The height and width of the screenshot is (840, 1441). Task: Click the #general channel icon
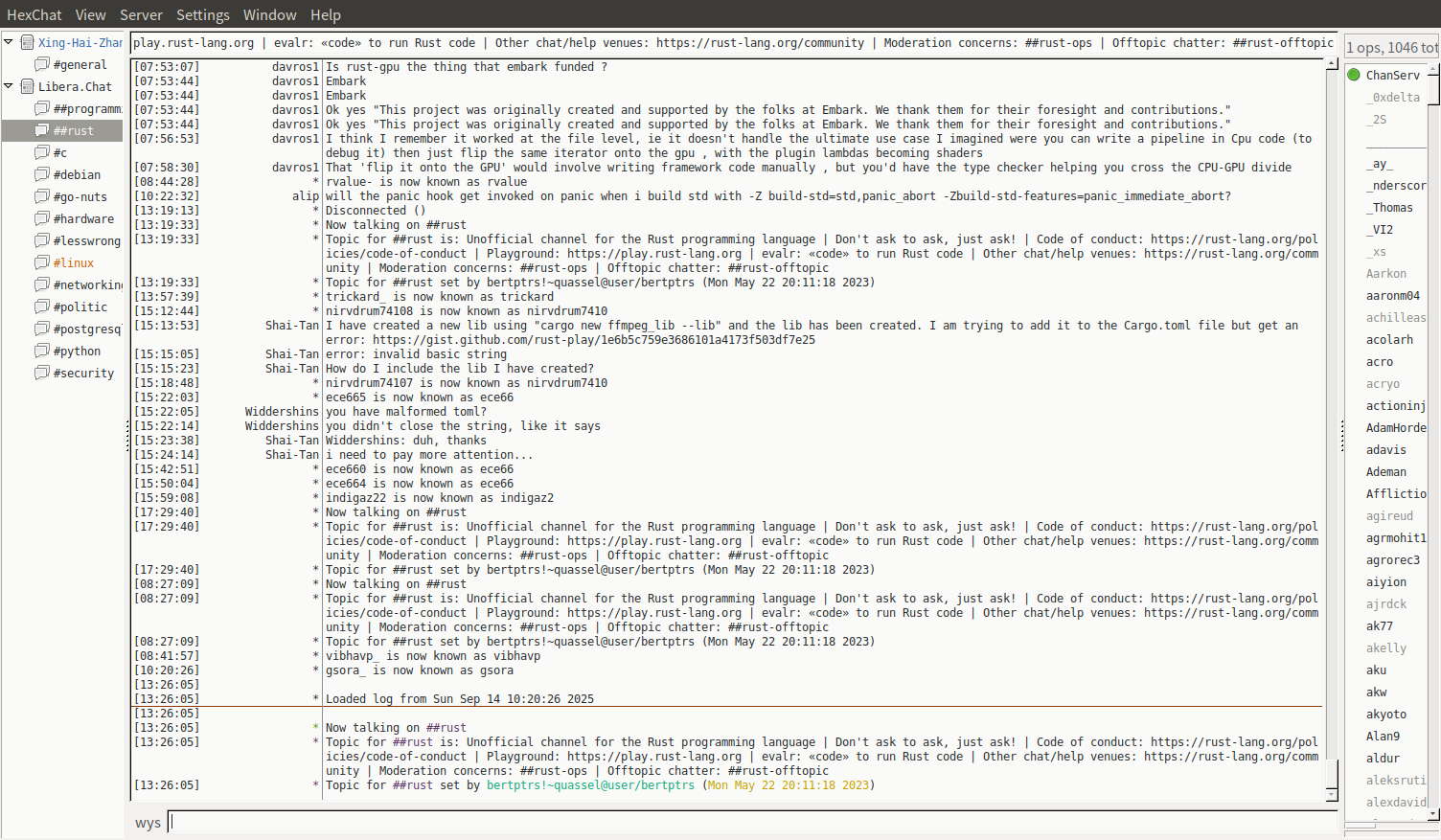pyautogui.click(x=42, y=64)
